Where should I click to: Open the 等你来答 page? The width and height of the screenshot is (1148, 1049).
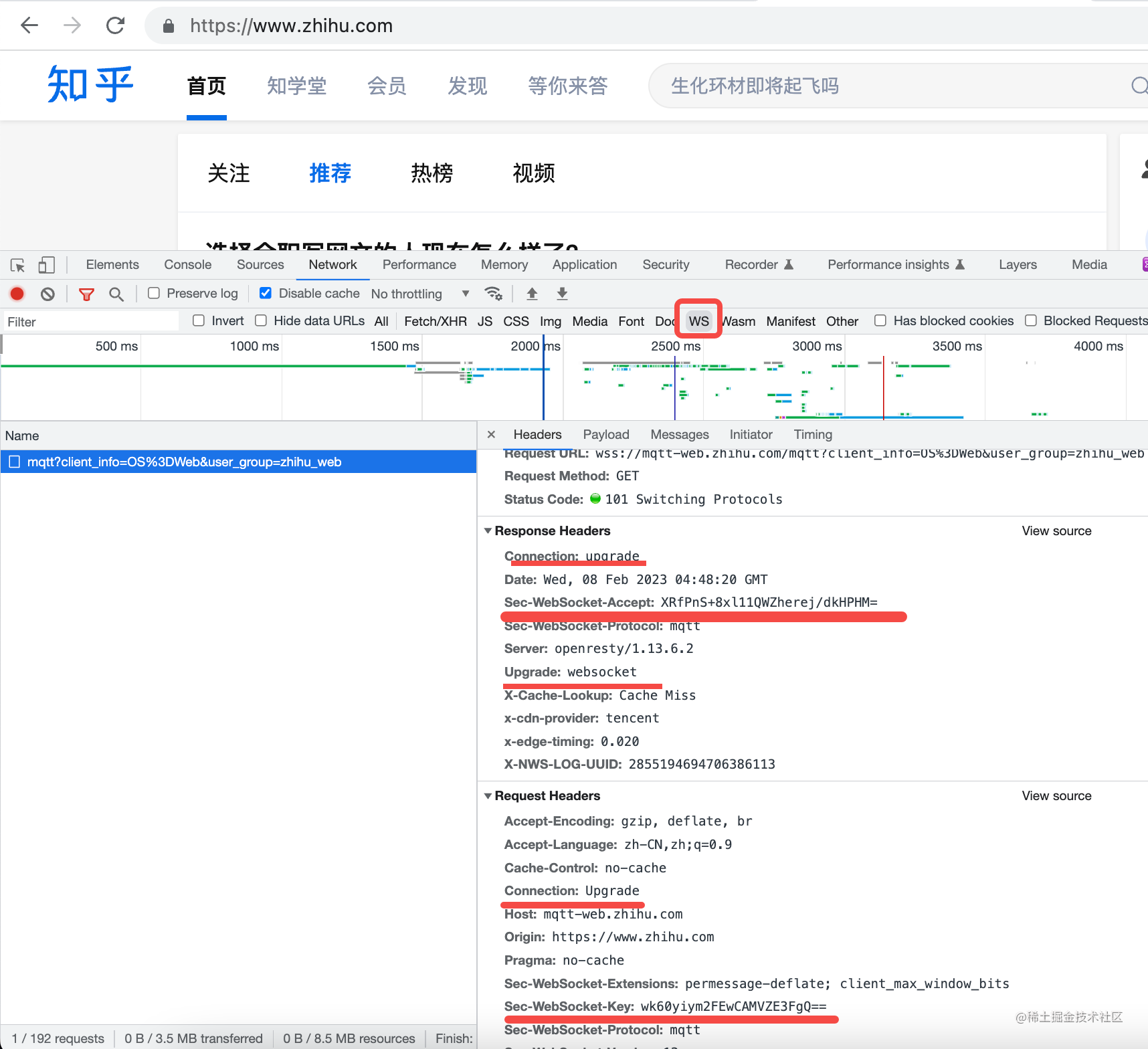click(x=567, y=86)
